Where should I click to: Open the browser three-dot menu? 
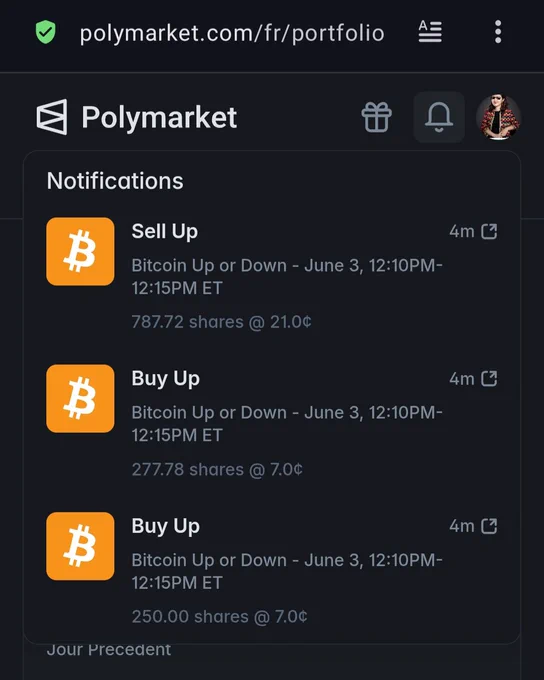tap(498, 32)
